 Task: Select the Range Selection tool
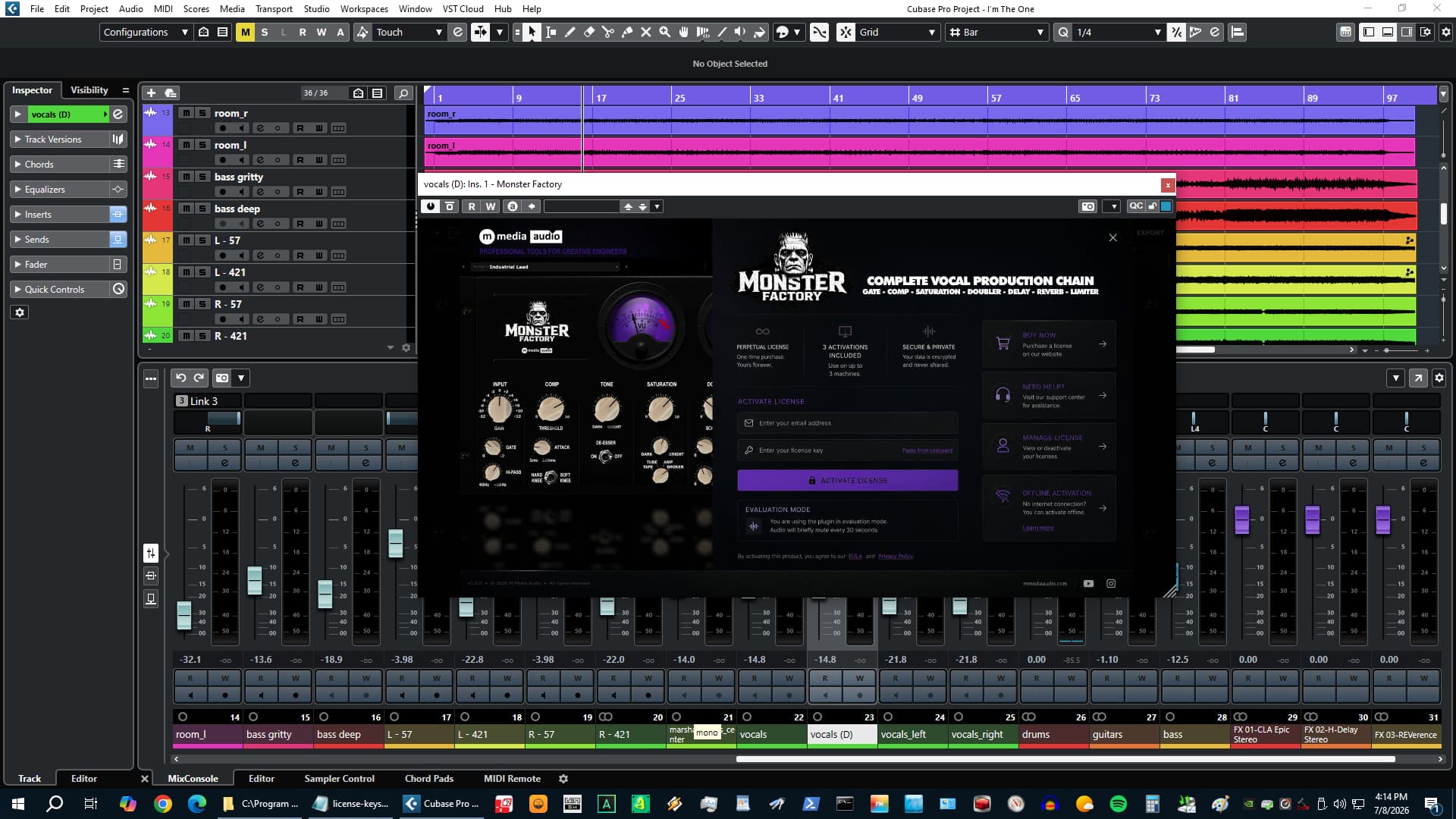point(551,32)
